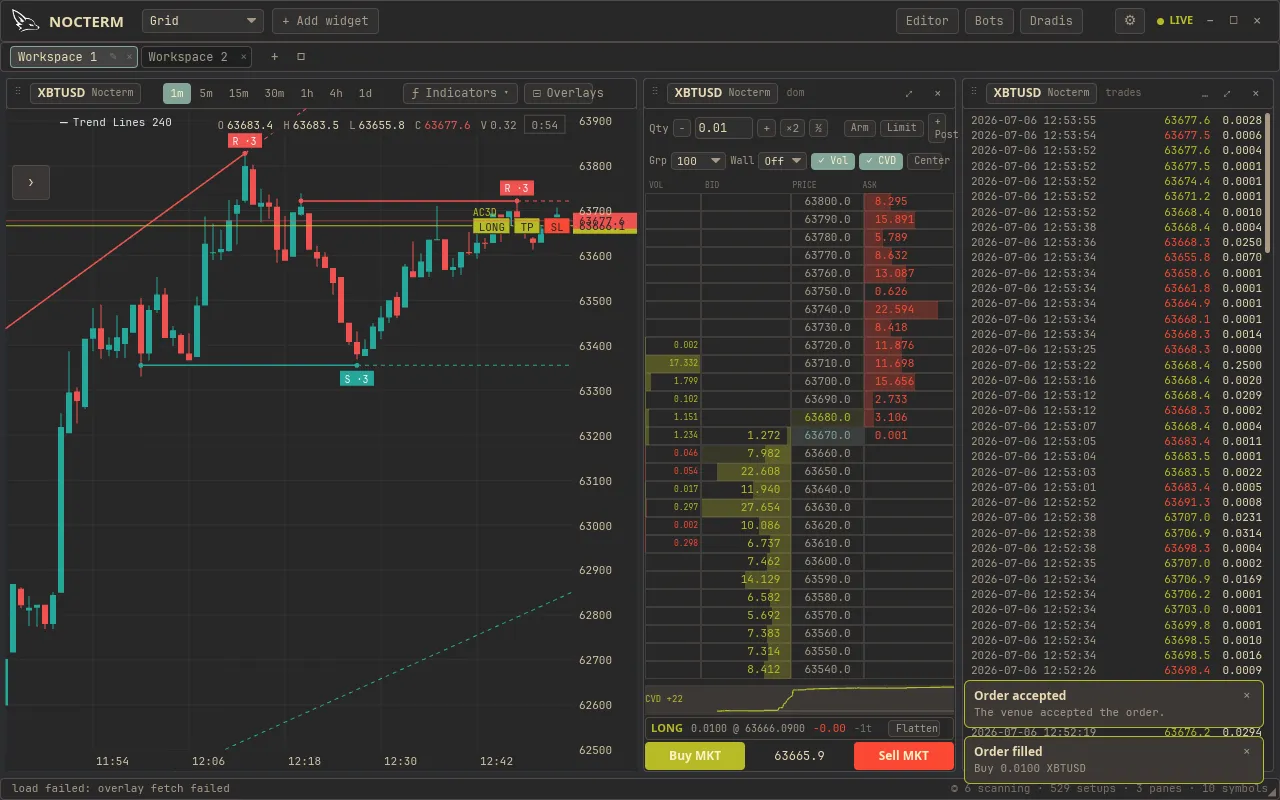1280x800 pixels.
Task: Click the CVD sparkline strip in the dom
Action: [x=799, y=699]
